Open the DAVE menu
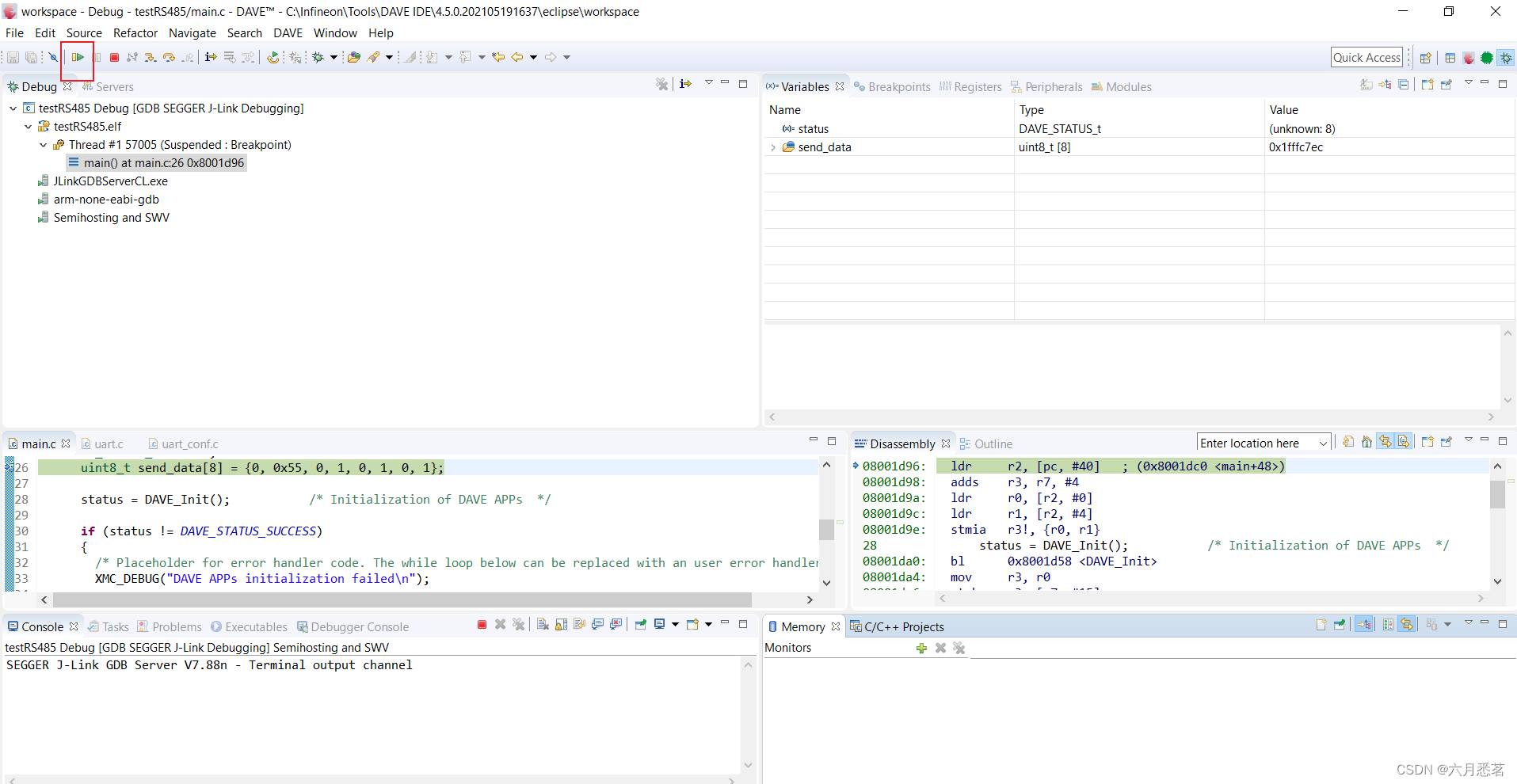The width and height of the screenshot is (1517, 784). [x=288, y=33]
